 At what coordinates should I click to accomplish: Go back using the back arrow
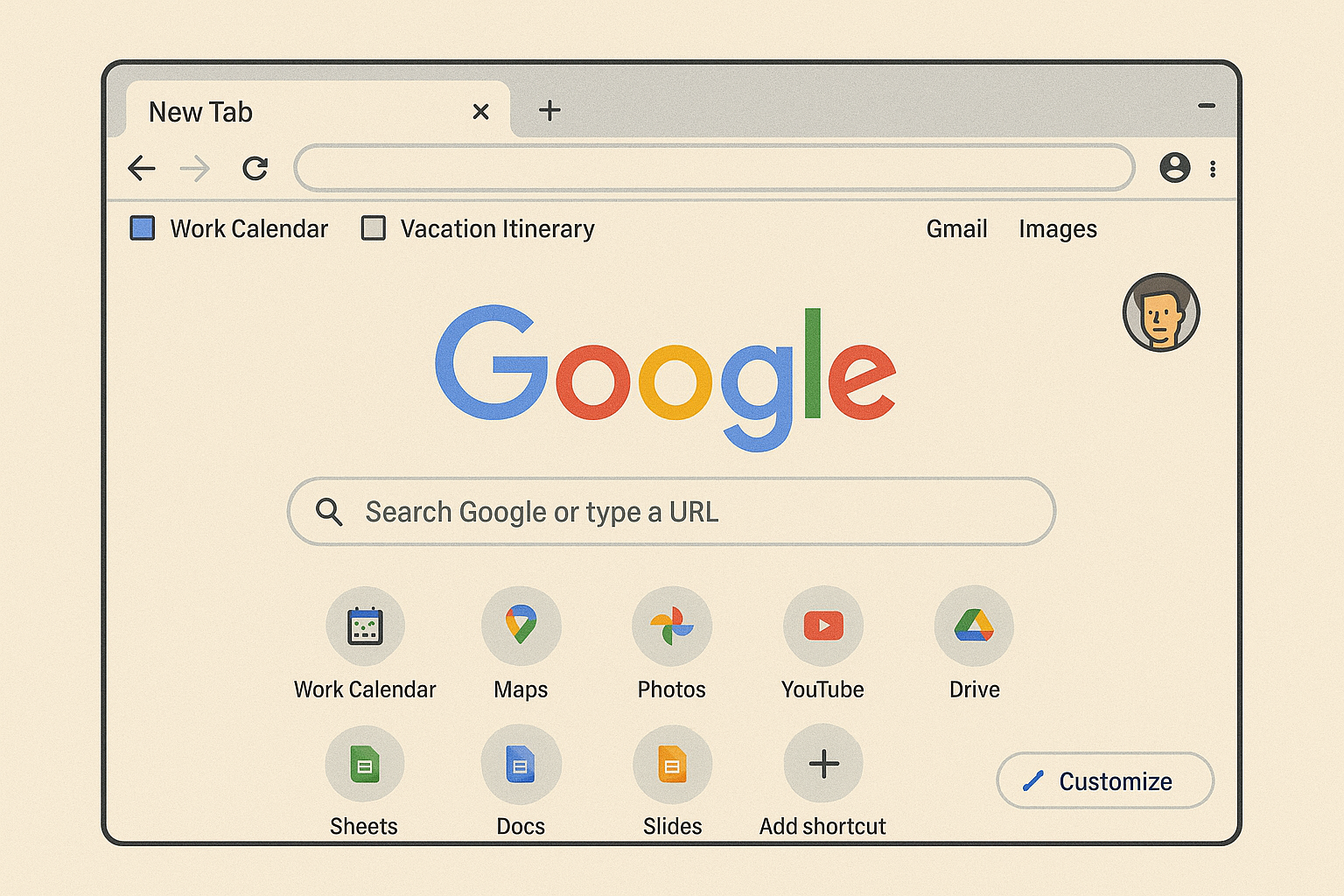tap(142, 168)
